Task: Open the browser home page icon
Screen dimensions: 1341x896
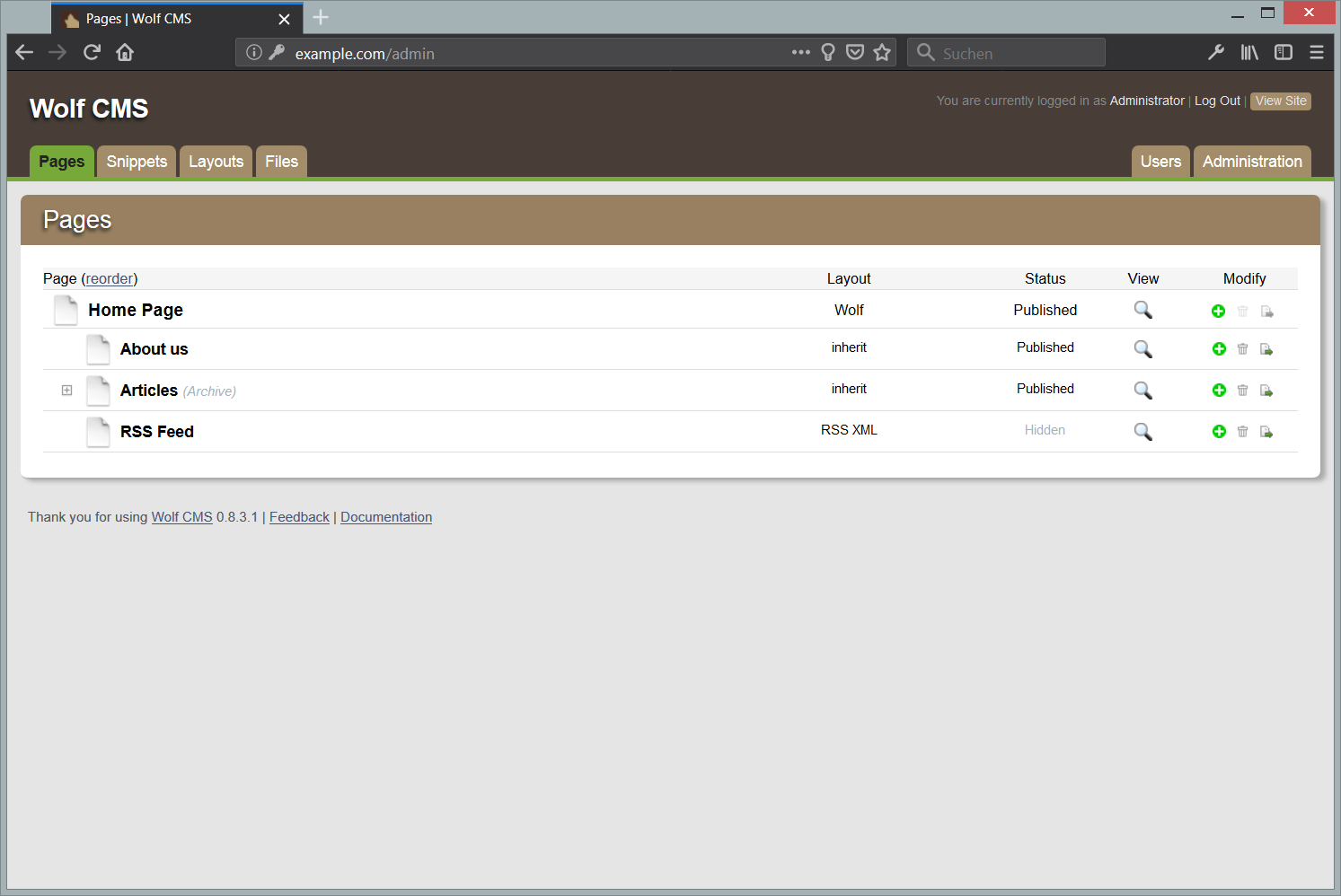Action: (125, 52)
